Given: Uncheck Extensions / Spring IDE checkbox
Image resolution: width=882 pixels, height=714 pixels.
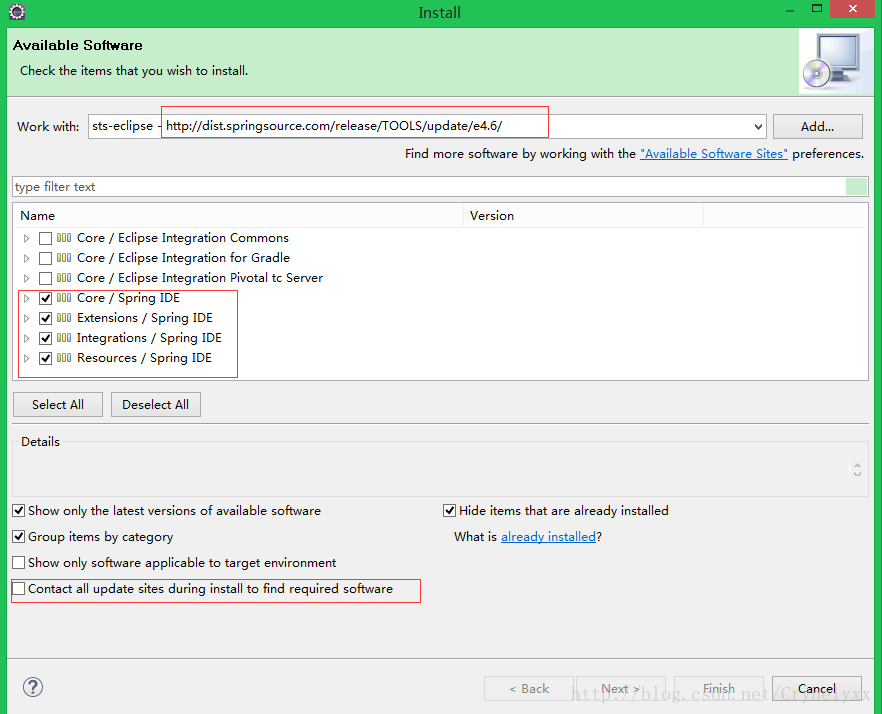Looking at the screenshot, I should coord(46,318).
